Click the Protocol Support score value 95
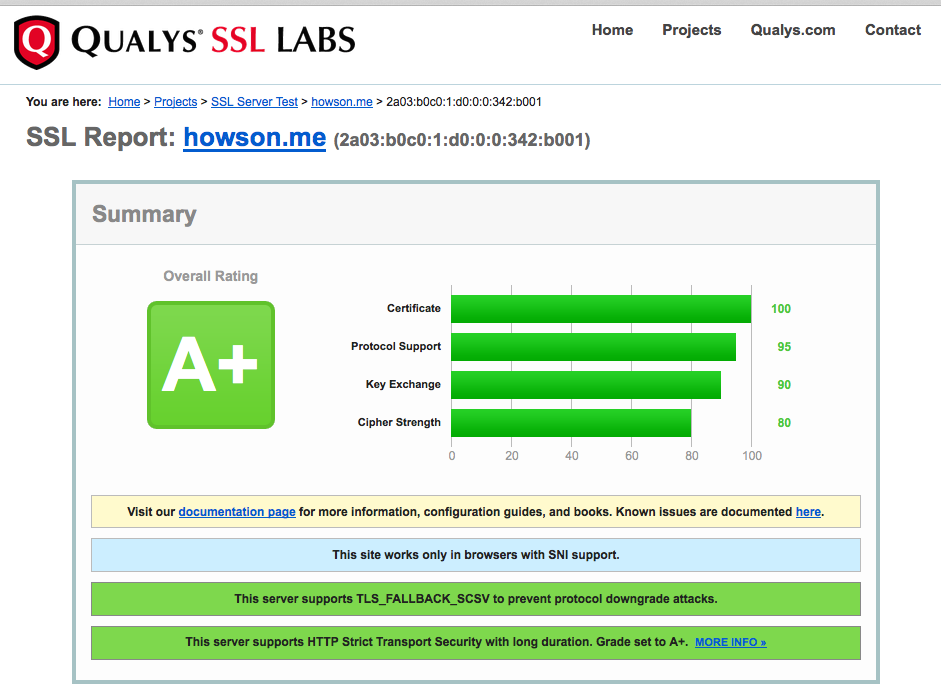Viewport: 941px width, 698px height. click(784, 347)
